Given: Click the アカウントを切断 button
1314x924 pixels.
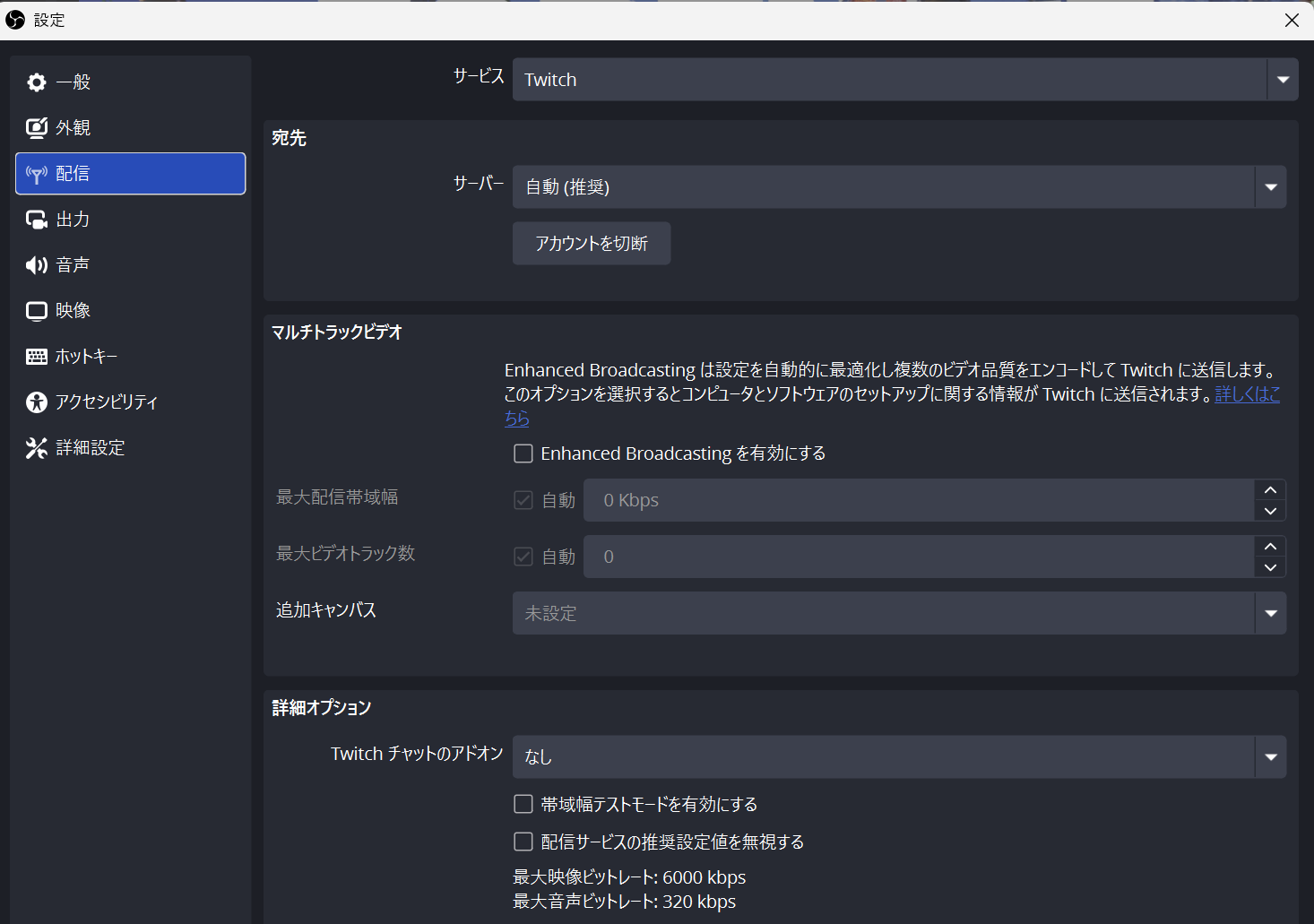Looking at the screenshot, I should [592, 244].
